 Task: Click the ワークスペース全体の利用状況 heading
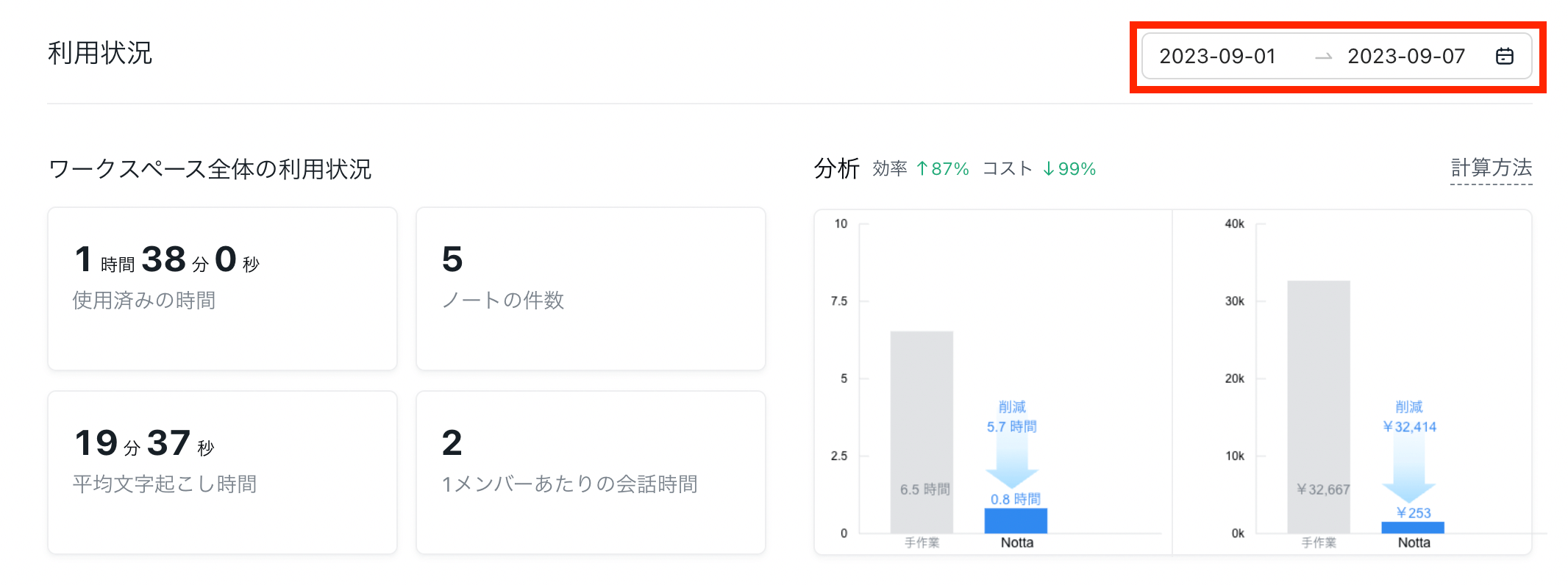(x=210, y=169)
